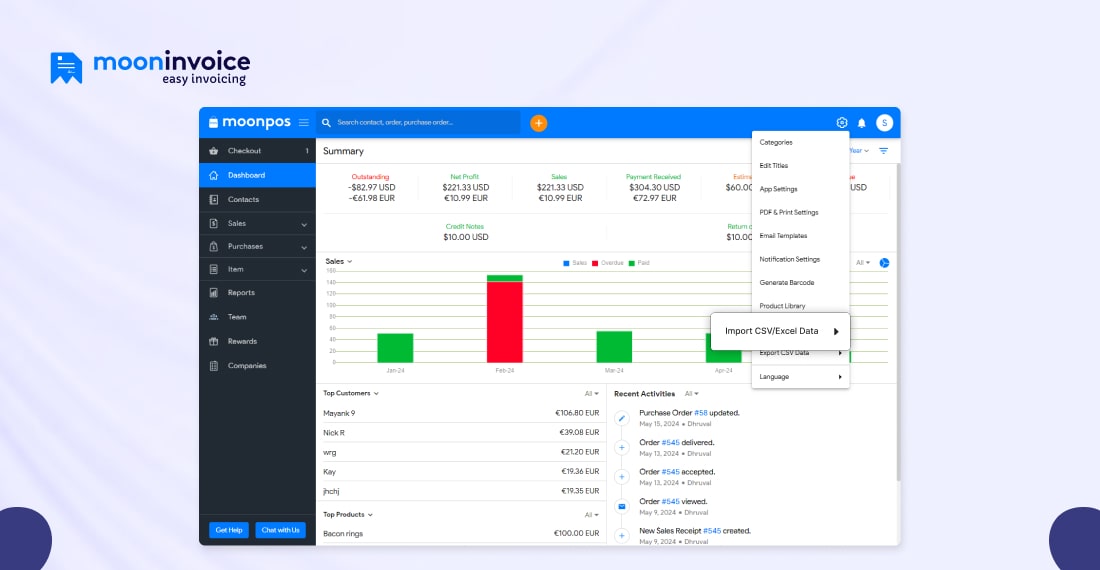Click the Team people icon in sidebar
This screenshot has width=1100, height=570.
tap(214, 317)
